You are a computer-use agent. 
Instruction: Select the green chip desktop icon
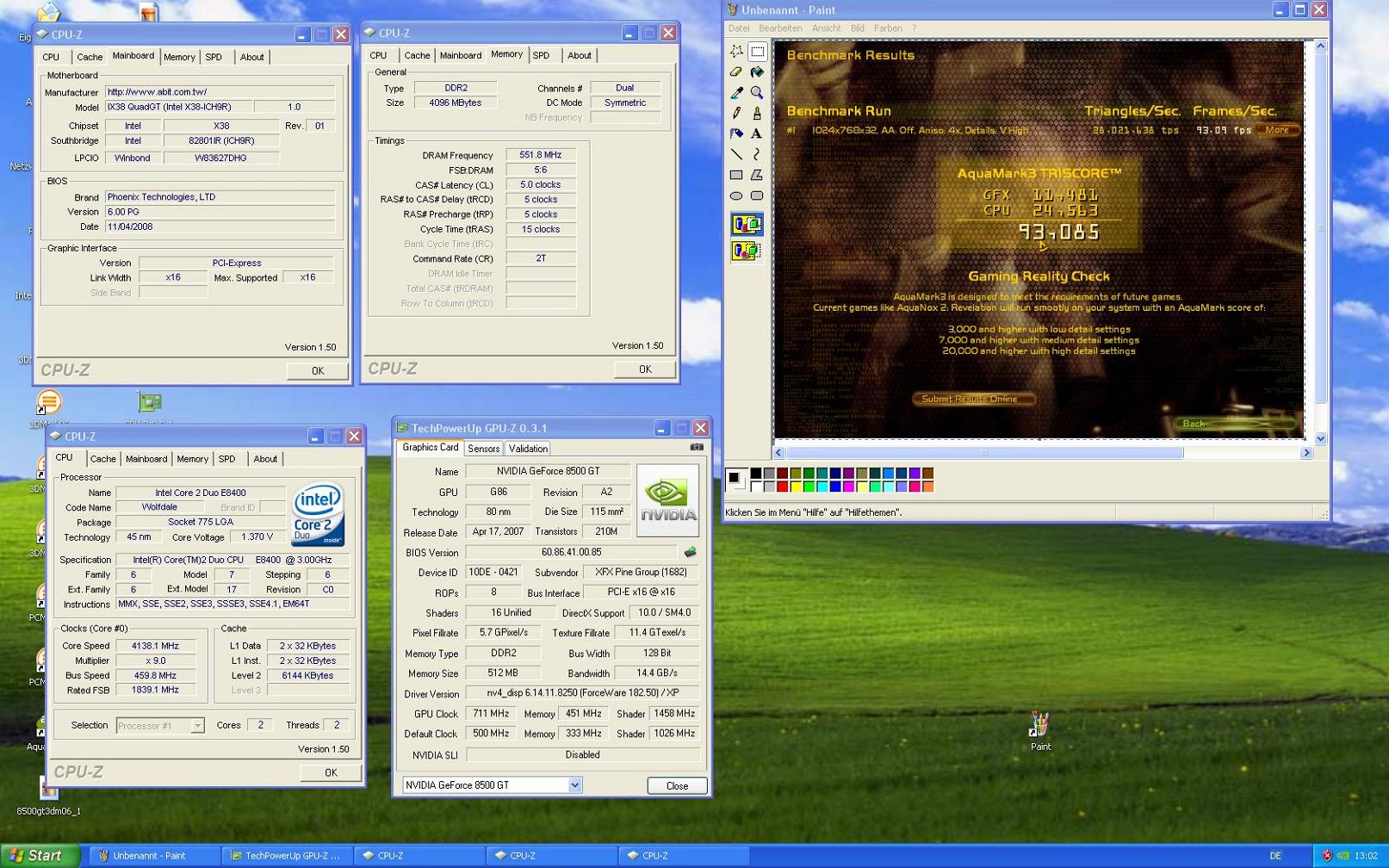click(149, 402)
